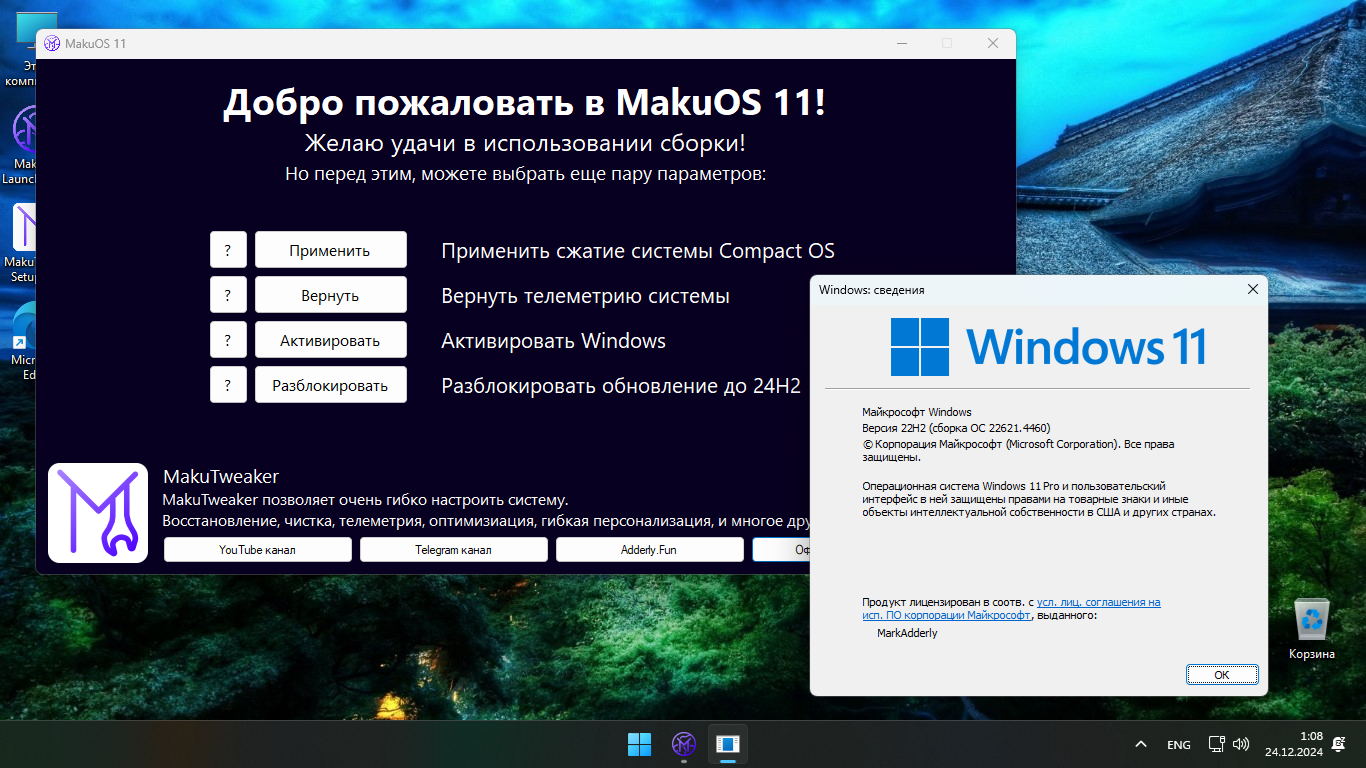Click 'Активировать Windows' label text
The image size is (1366, 768).
coord(553,341)
